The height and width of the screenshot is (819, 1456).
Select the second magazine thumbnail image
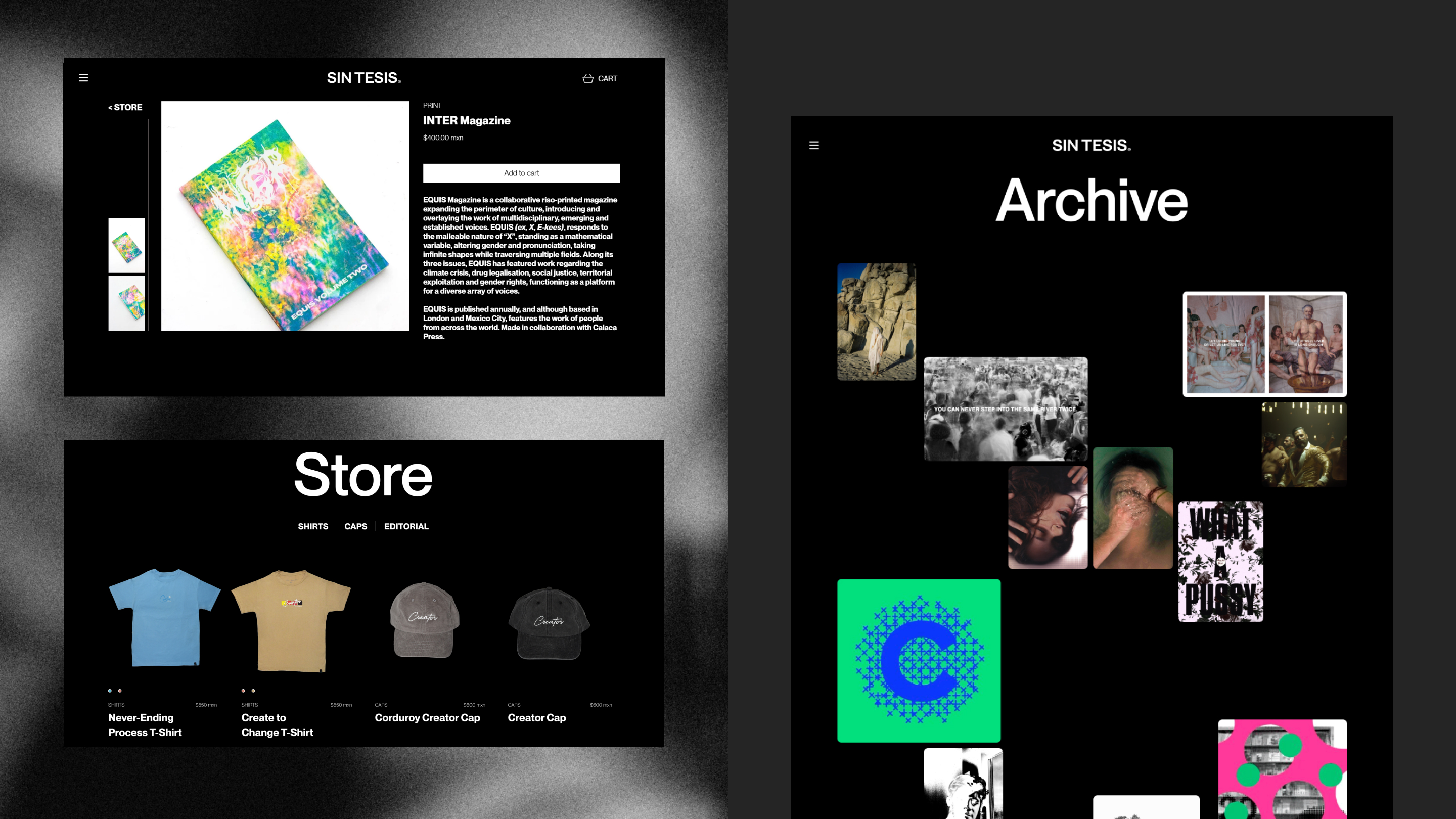(126, 303)
